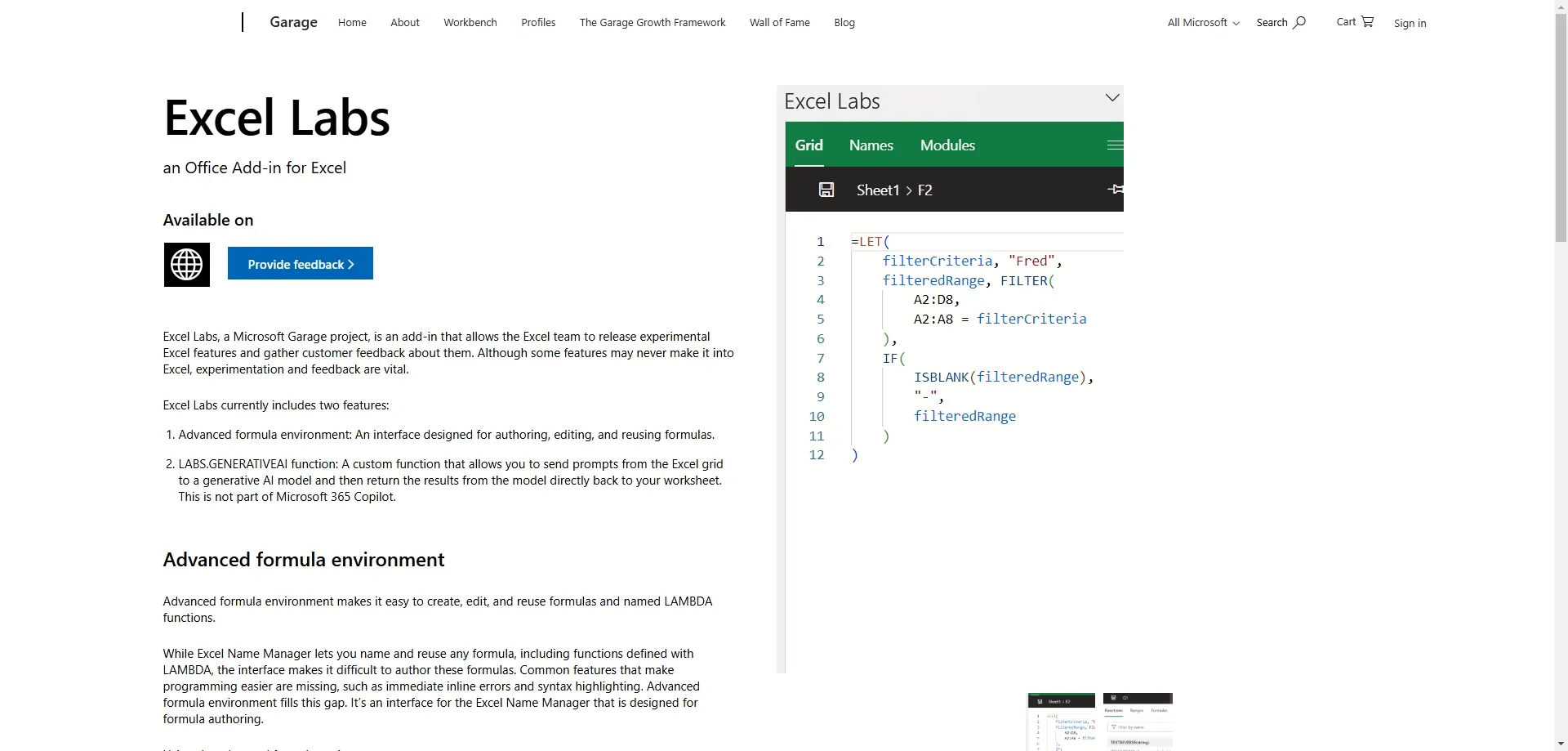Open Search
The height and width of the screenshot is (751, 1568).
(x=1280, y=22)
